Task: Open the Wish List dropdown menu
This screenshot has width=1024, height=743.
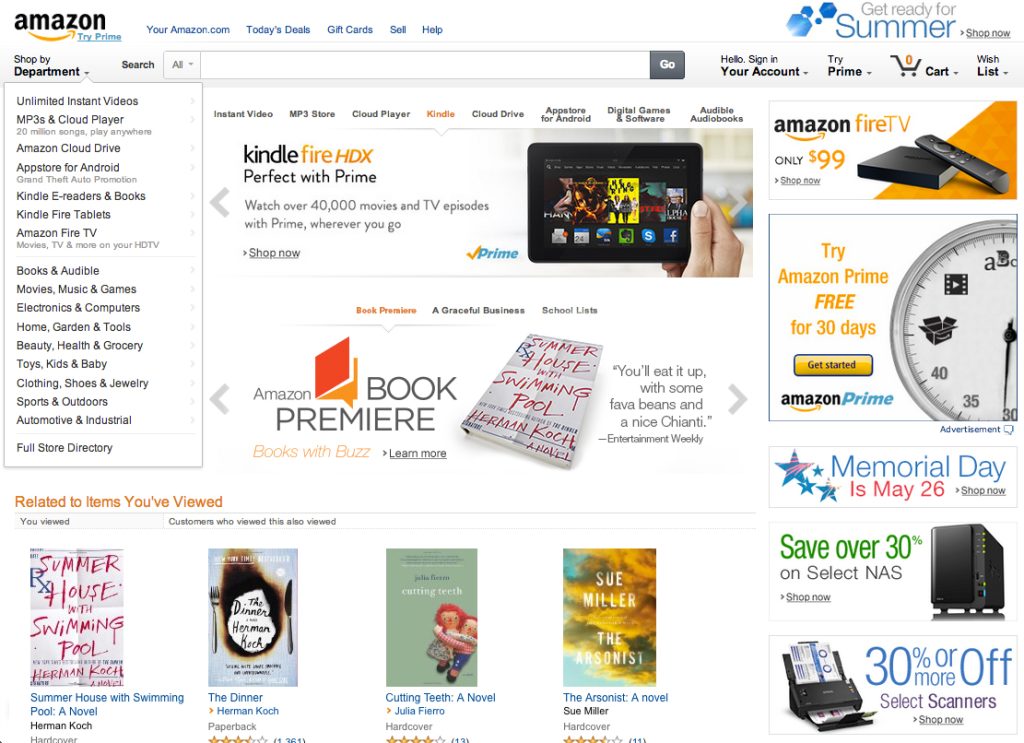Action: (992, 66)
